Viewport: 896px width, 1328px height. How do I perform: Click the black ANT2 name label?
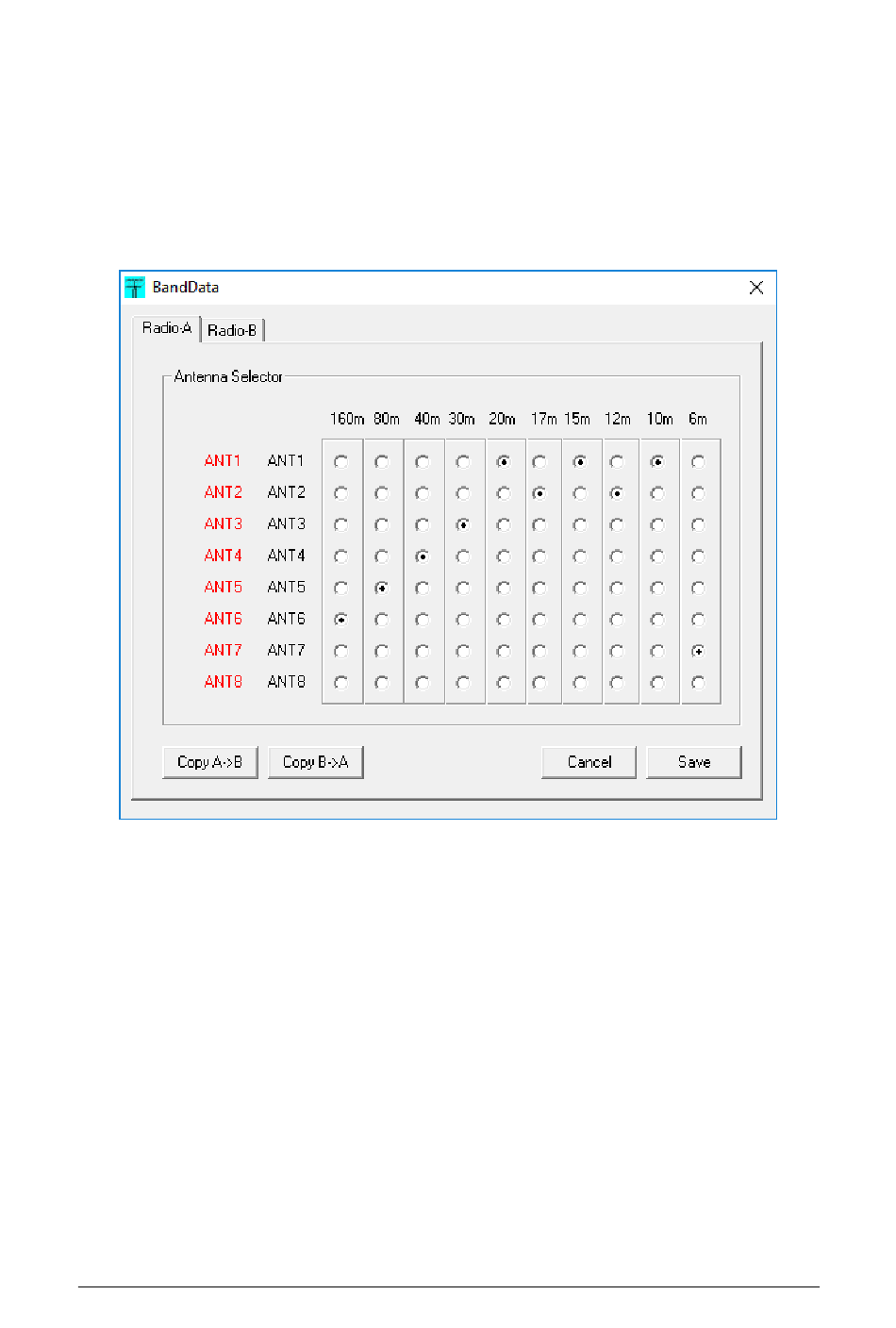286,492
